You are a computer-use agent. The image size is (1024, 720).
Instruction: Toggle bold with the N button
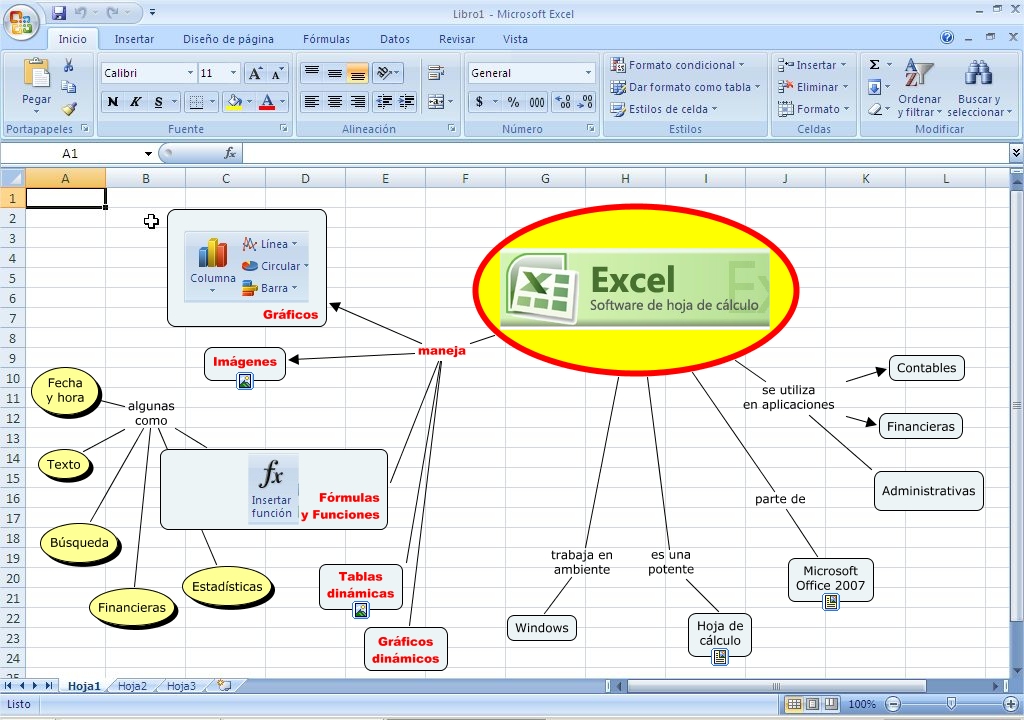pos(113,102)
